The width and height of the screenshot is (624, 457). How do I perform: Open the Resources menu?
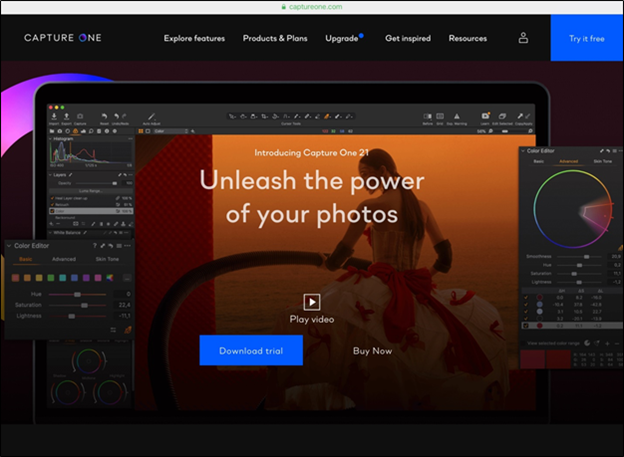[468, 38]
